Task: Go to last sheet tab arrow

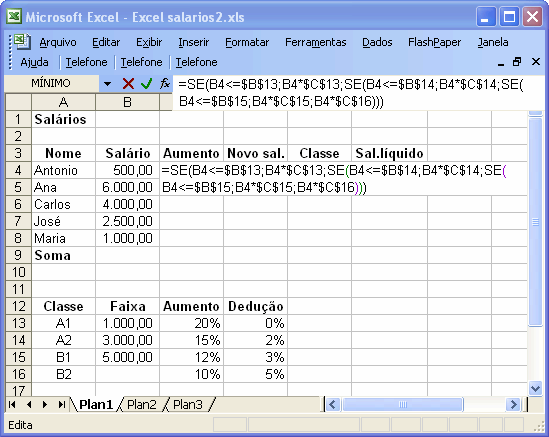Action: 62,404
